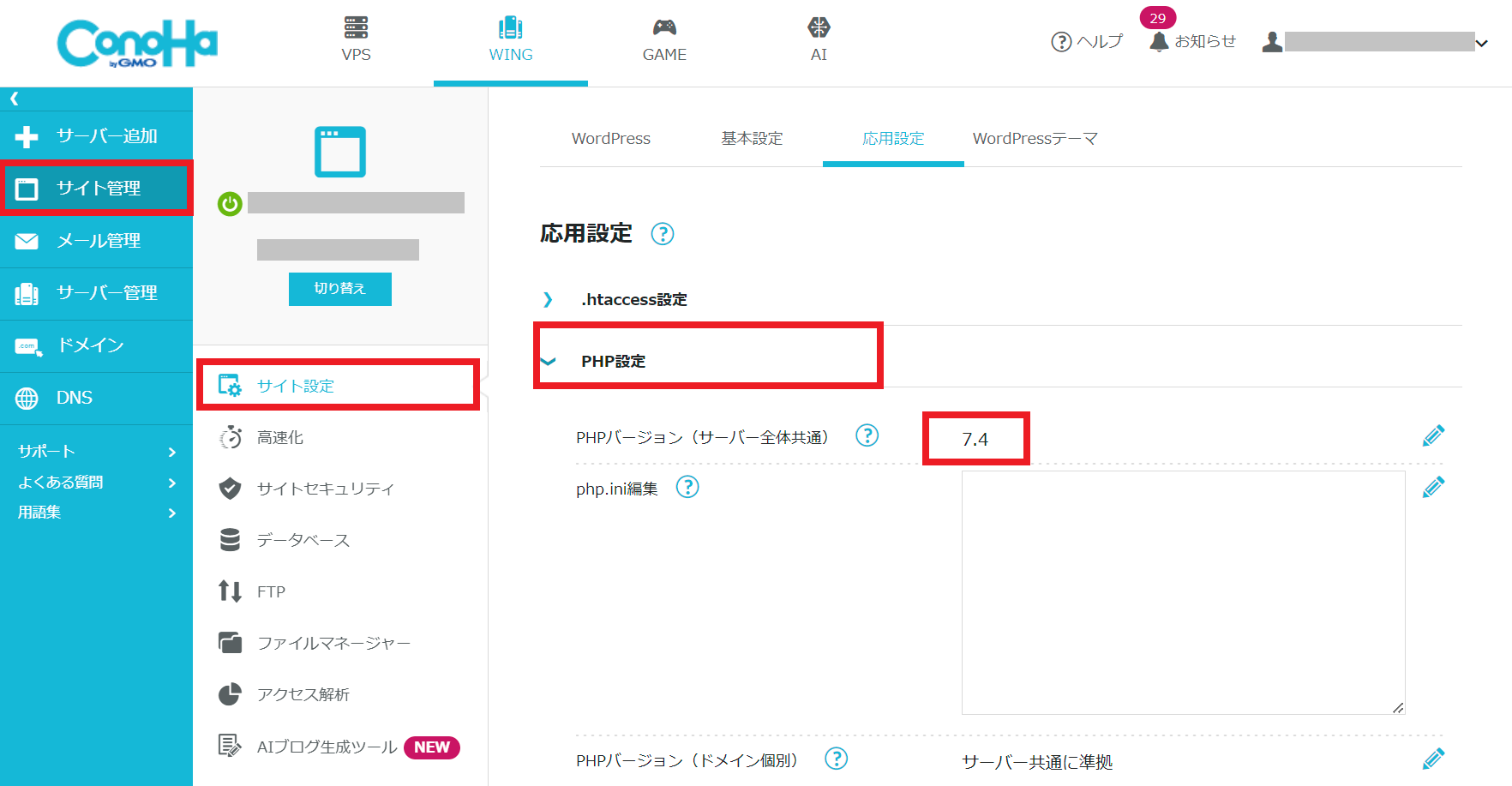Expand the サポート sidebar item
The height and width of the screenshot is (786, 1512).
click(96, 452)
